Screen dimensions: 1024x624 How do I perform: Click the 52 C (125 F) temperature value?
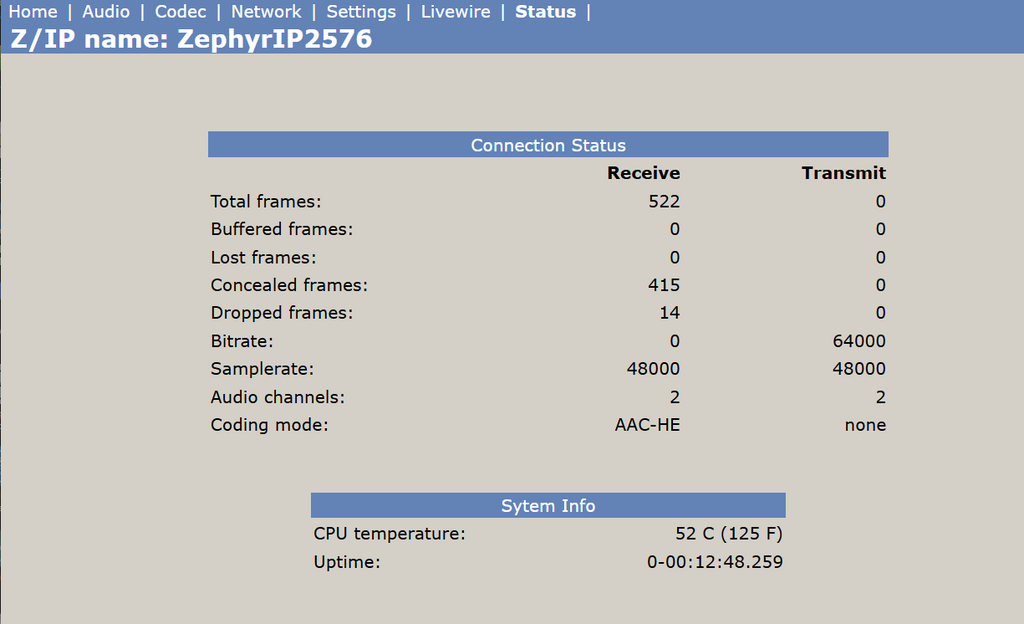pyautogui.click(x=729, y=534)
